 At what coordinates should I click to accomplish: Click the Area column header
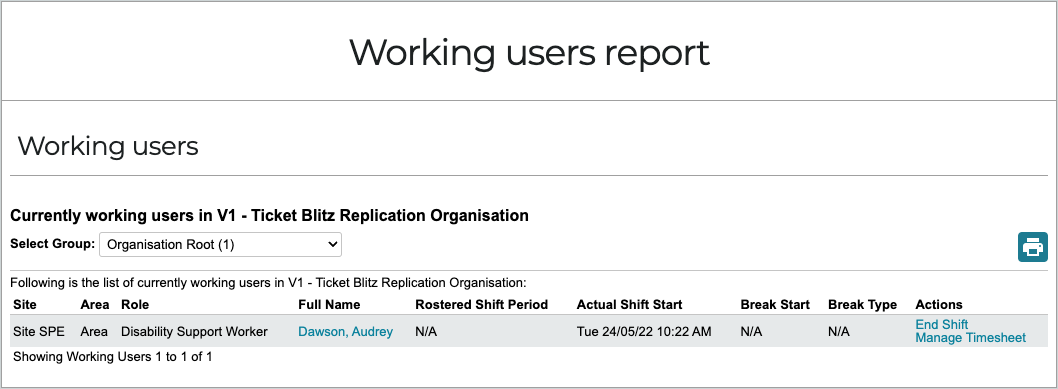tap(94, 305)
